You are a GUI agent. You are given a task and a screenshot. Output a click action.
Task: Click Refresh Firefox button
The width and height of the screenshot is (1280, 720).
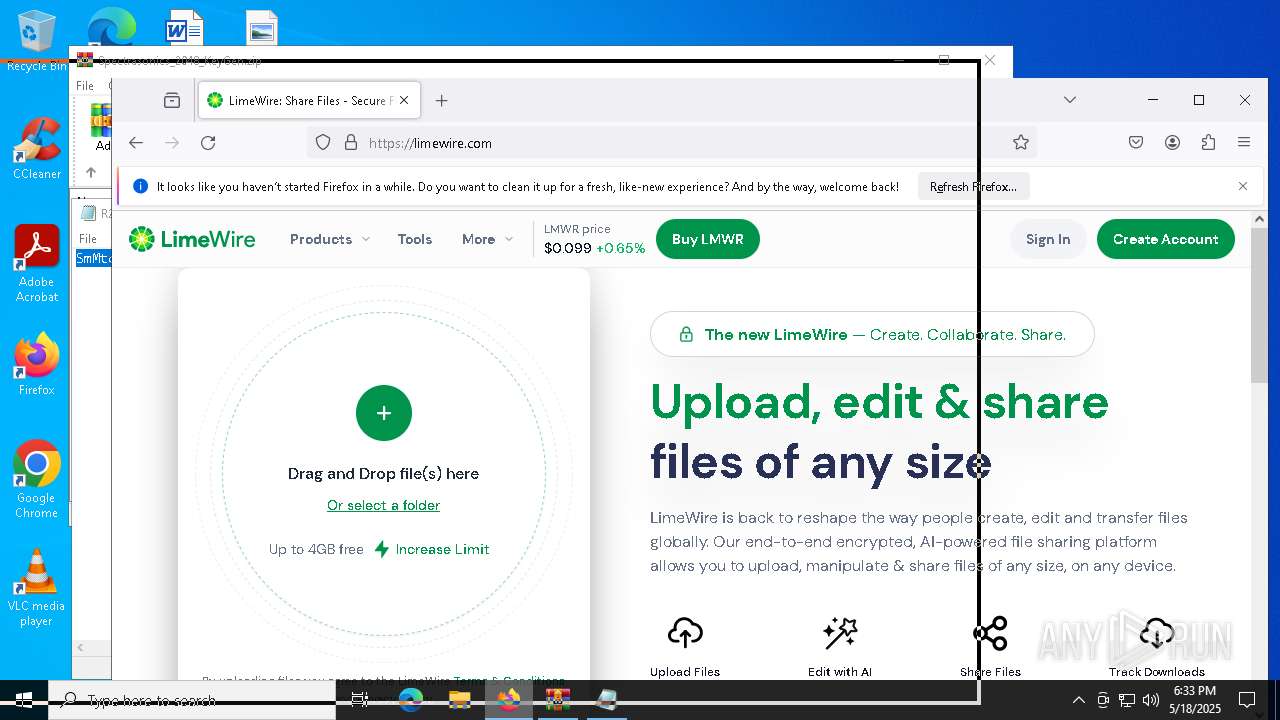pyautogui.click(x=973, y=186)
